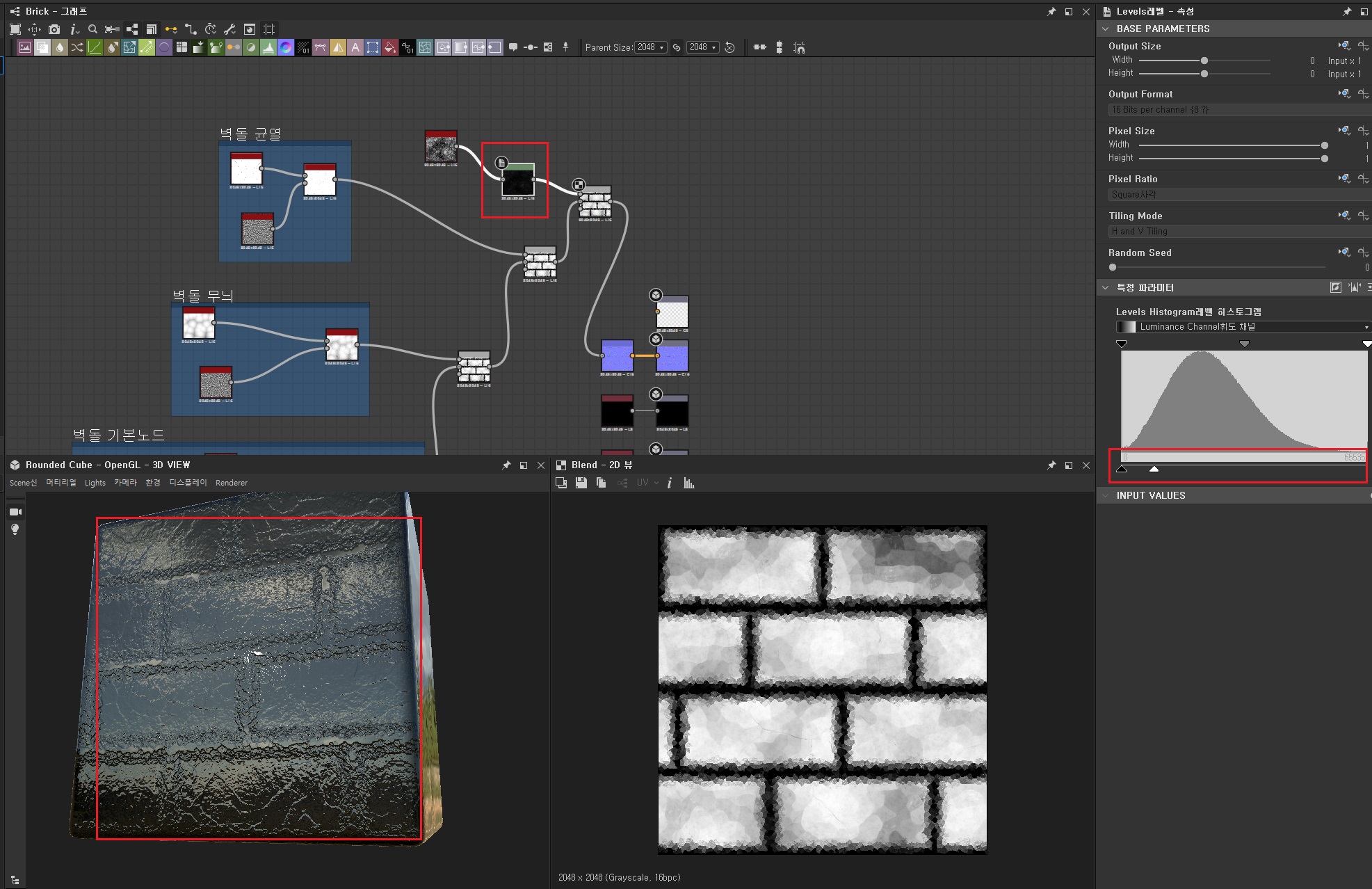Click the camera screenshot icon in graph toolbar
Screen dimensions: 1372x889
pos(54,29)
